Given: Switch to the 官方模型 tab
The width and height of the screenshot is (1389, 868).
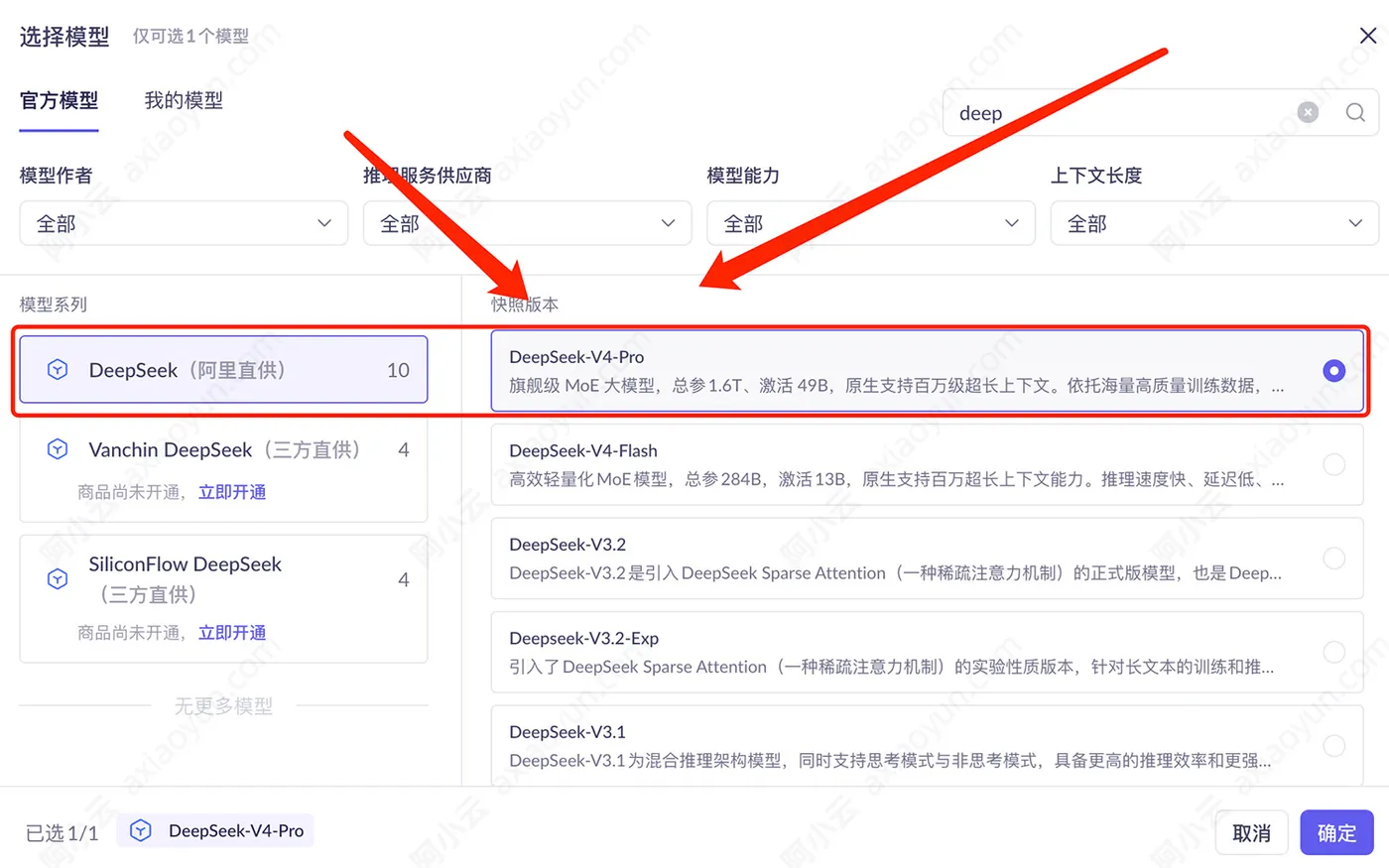Looking at the screenshot, I should [x=59, y=100].
